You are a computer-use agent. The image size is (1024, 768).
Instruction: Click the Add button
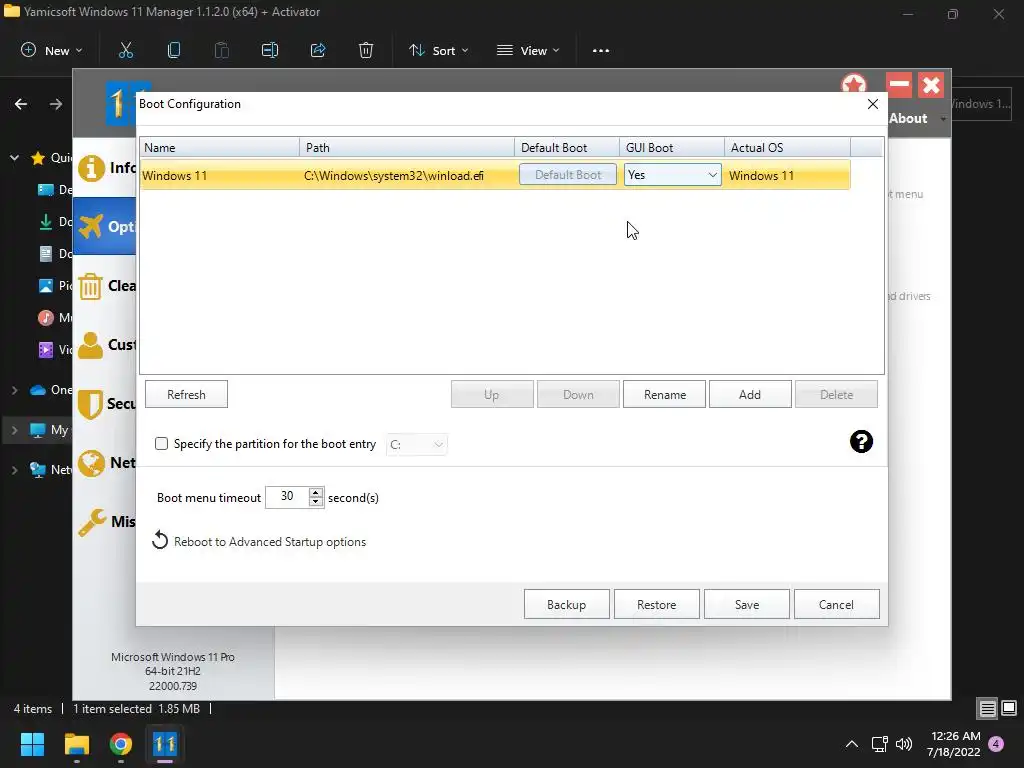coord(750,394)
